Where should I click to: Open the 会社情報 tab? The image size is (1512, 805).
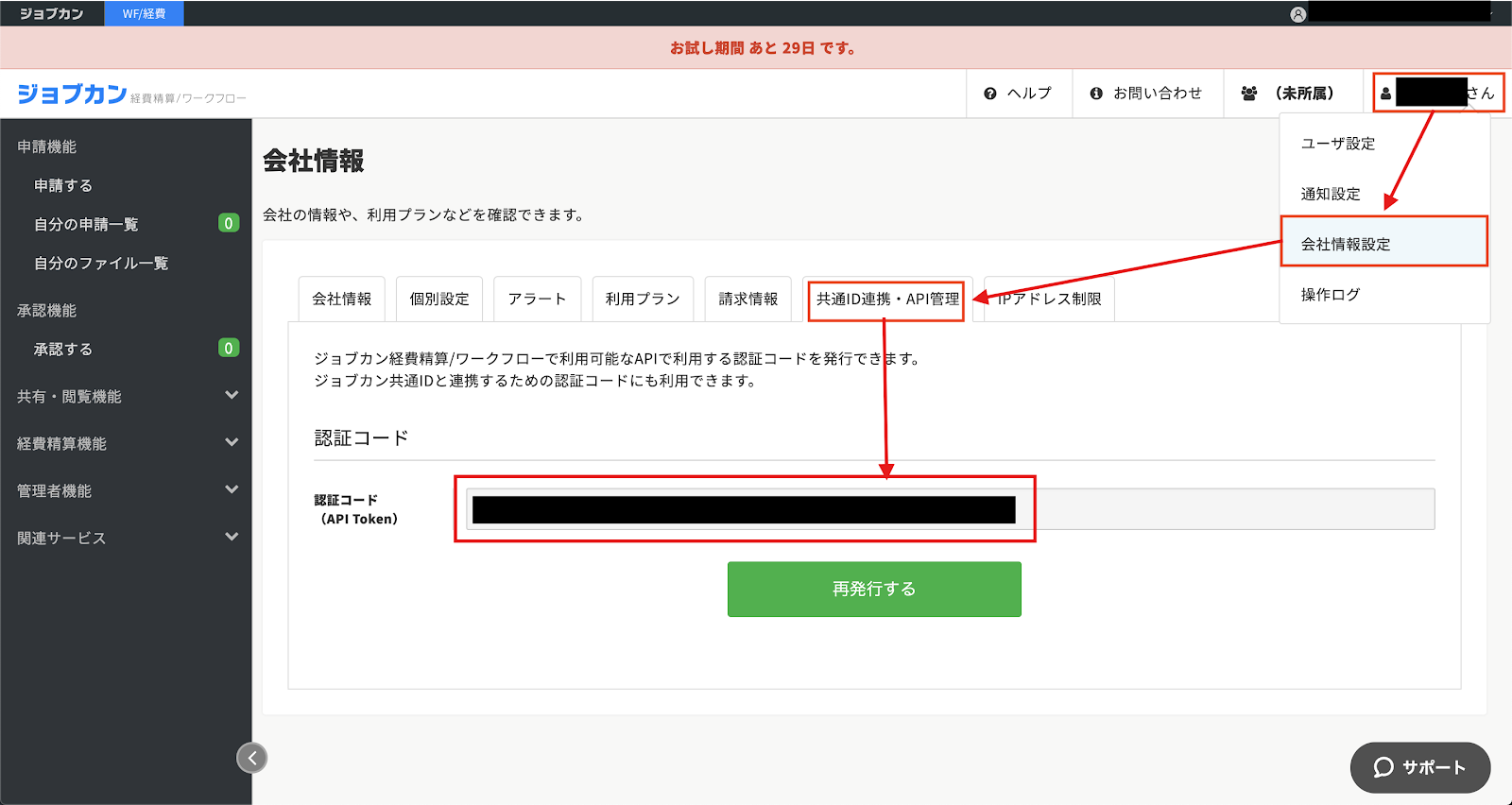coord(342,299)
